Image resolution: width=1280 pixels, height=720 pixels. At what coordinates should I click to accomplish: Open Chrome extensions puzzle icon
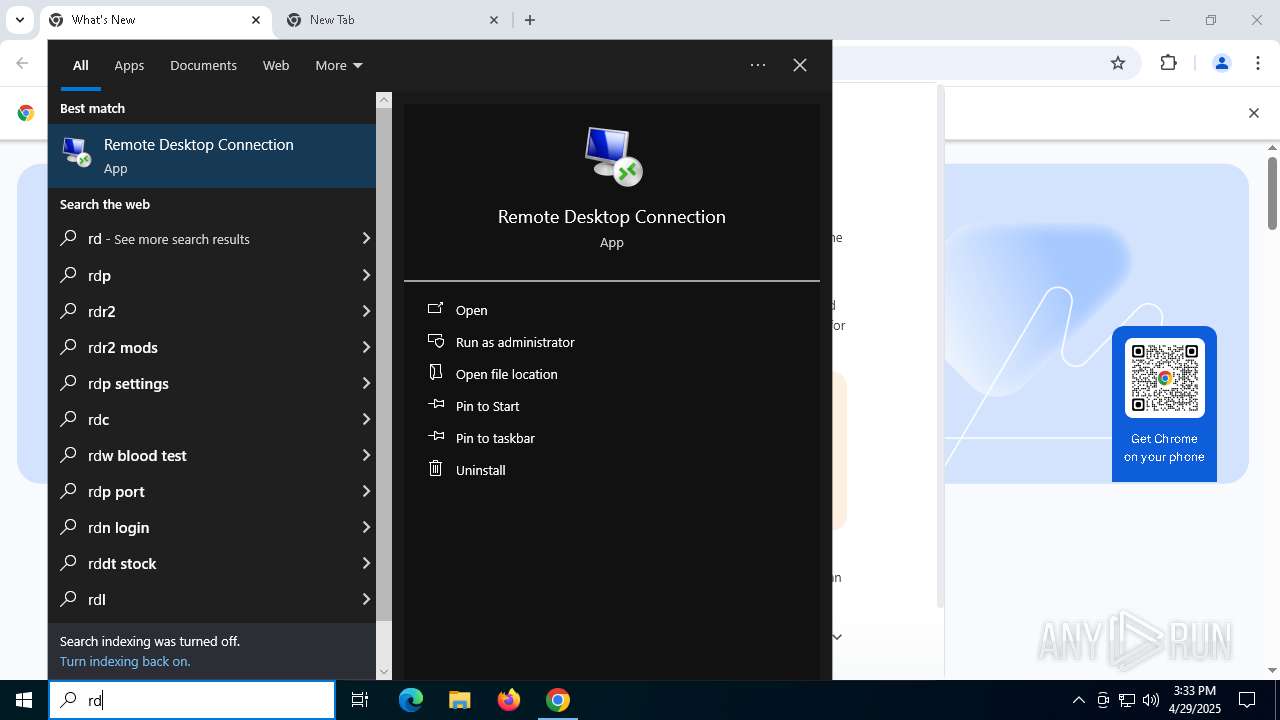pyautogui.click(x=1169, y=63)
